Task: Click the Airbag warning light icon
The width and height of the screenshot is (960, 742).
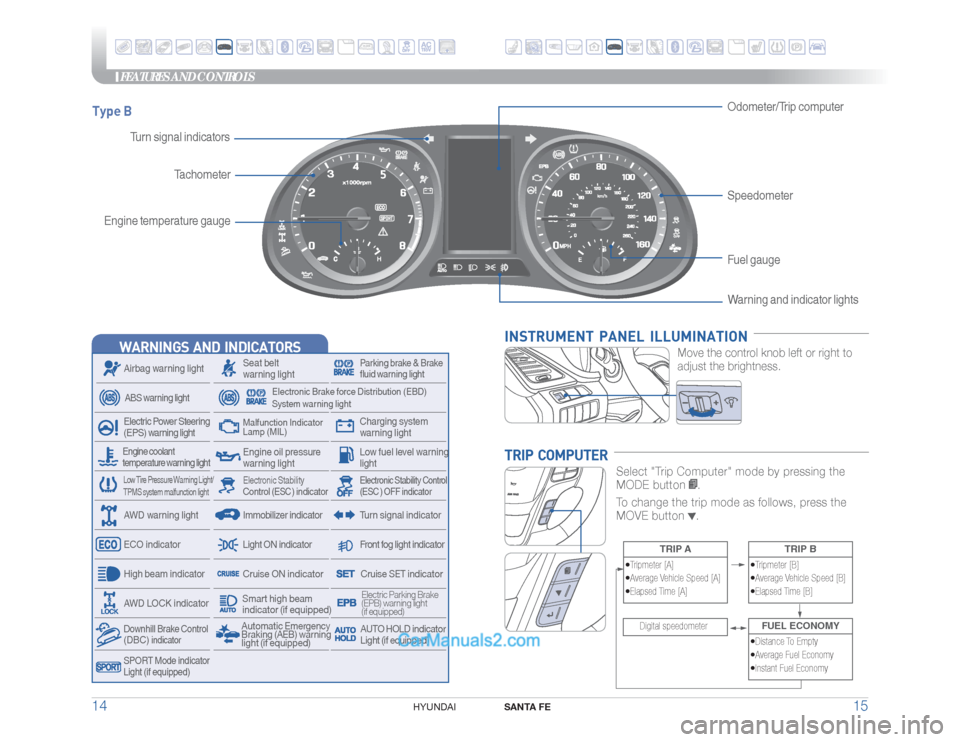Action: pos(111,368)
